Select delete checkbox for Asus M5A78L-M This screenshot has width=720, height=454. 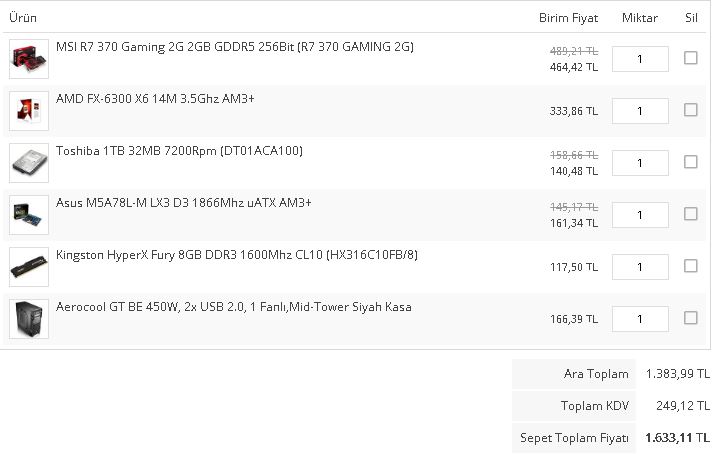pos(690,214)
